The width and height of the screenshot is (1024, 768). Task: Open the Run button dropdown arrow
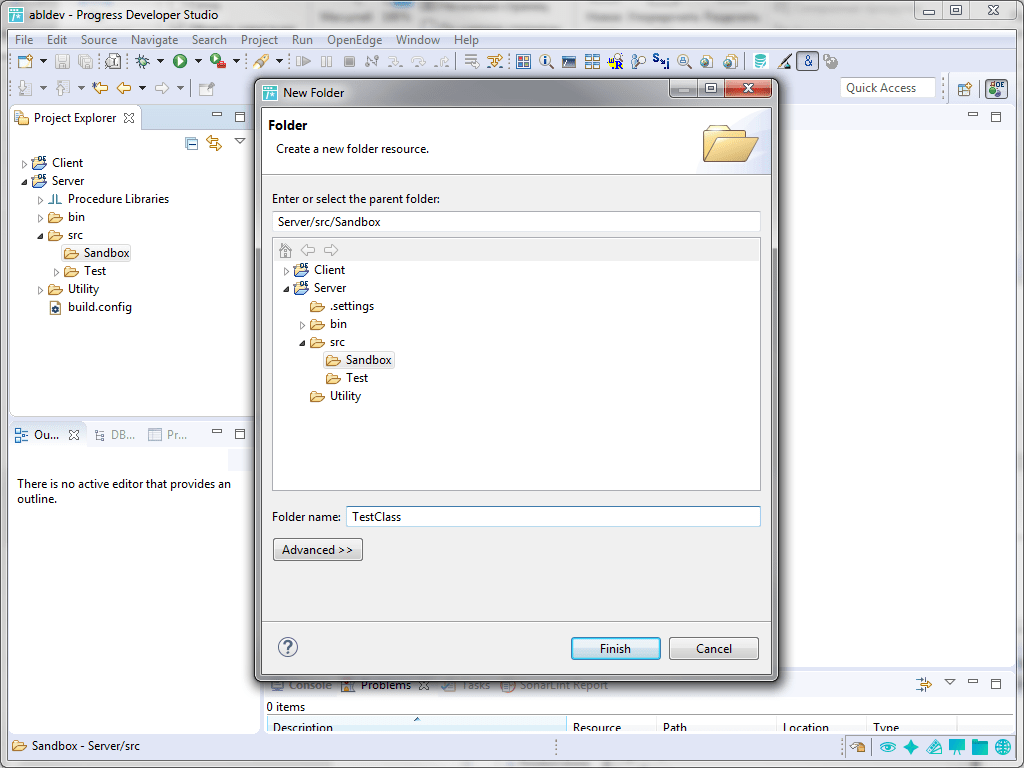(198, 61)
